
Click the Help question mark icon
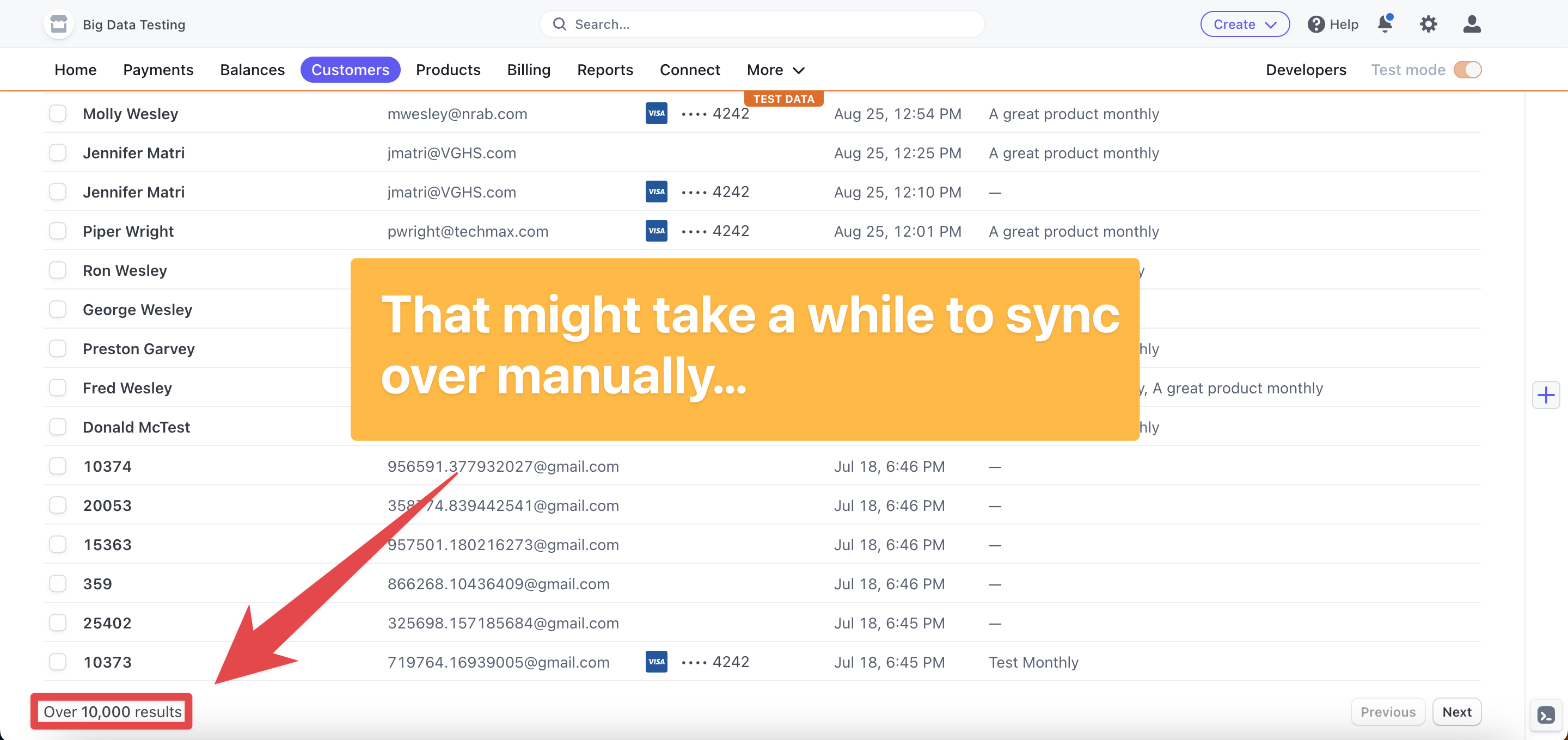(x=1316, y=24)
